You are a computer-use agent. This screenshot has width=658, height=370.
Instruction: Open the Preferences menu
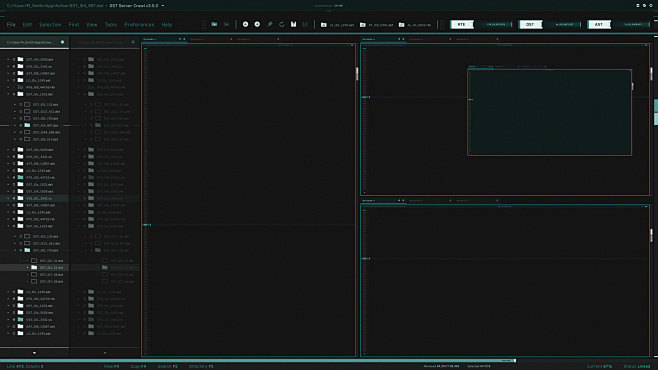point(139,25)
